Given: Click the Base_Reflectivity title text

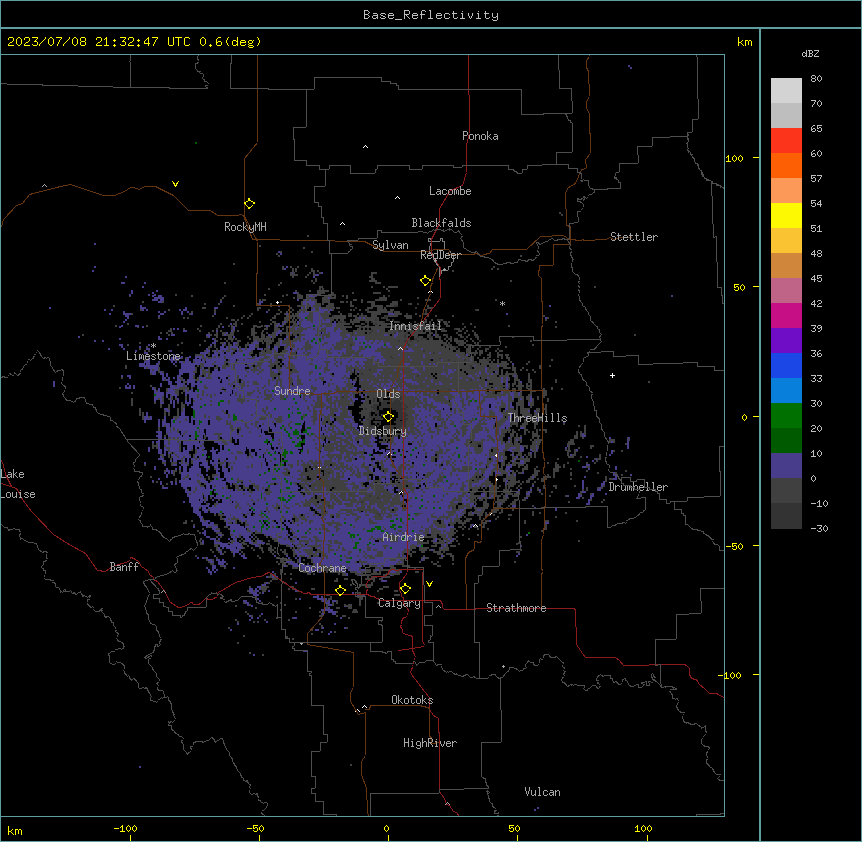Looking at the screenshot, I should (431, 15).
